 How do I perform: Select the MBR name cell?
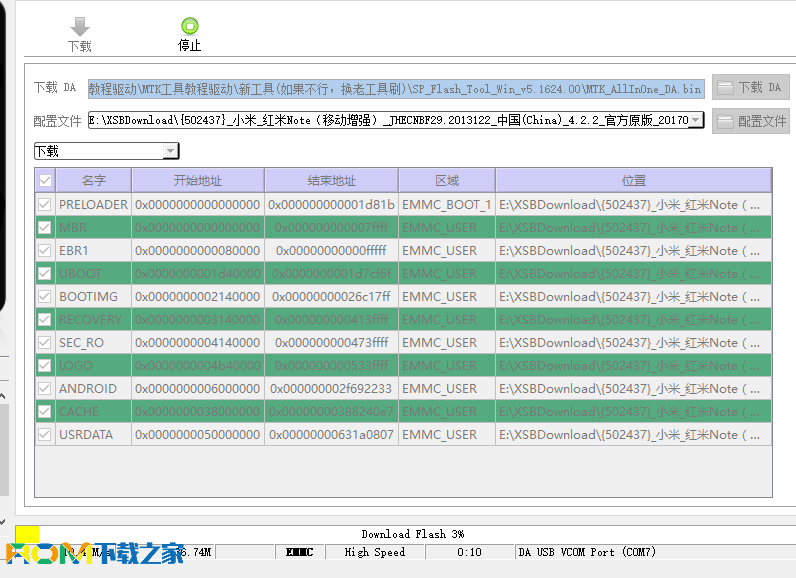(93, 227)
